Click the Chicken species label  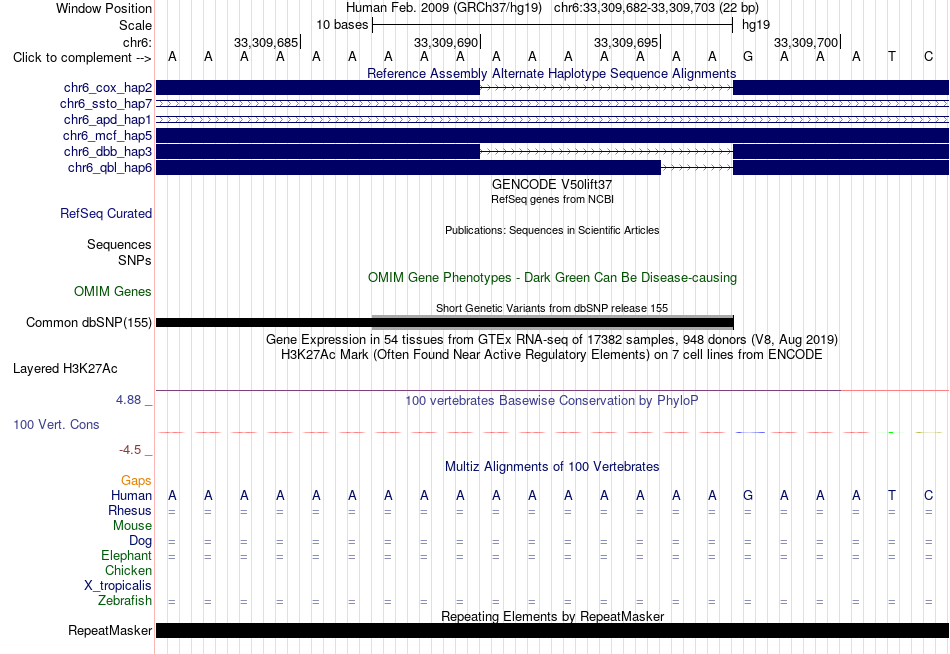128,571
